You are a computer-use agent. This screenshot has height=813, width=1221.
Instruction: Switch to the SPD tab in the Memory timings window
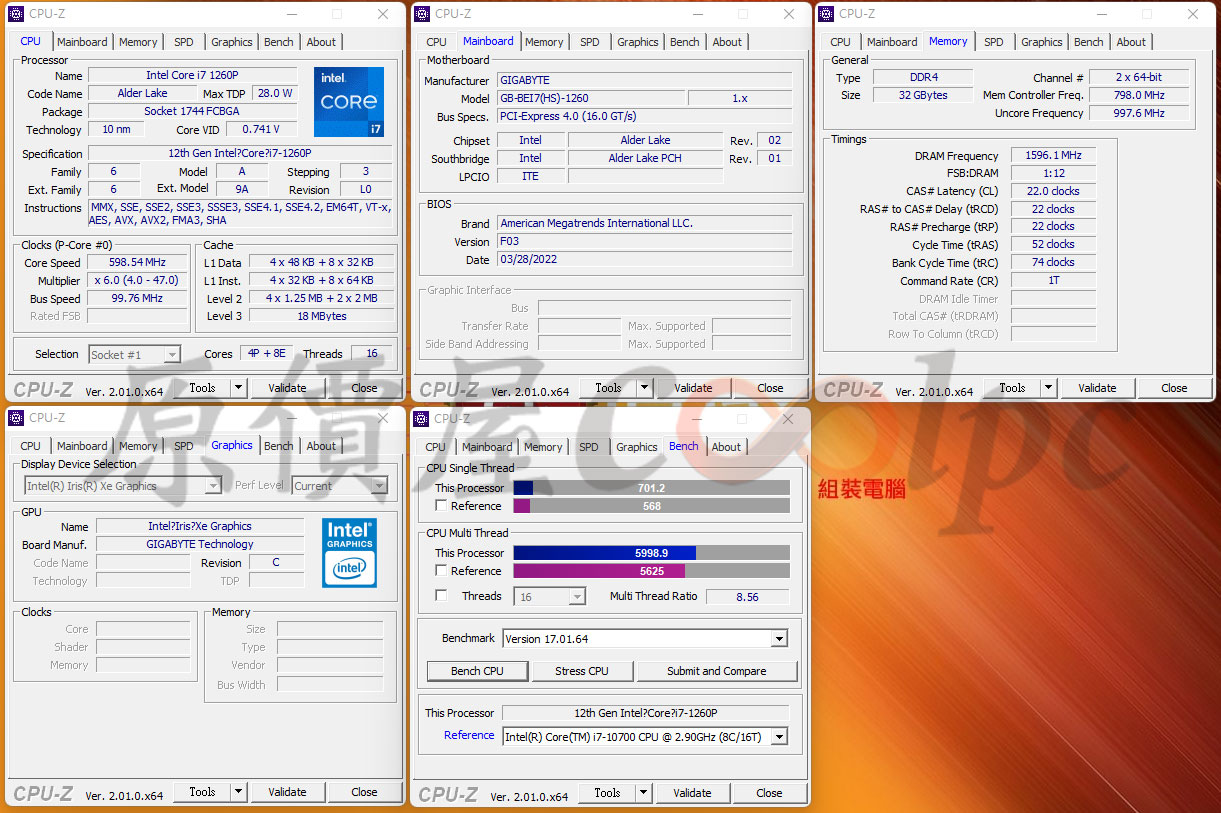coord(994,42)
